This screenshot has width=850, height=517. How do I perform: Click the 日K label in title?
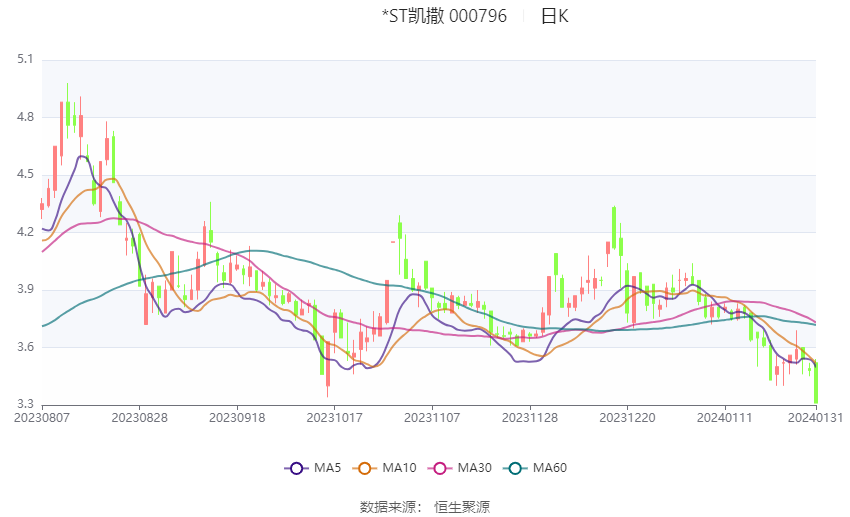pos(555,16)
